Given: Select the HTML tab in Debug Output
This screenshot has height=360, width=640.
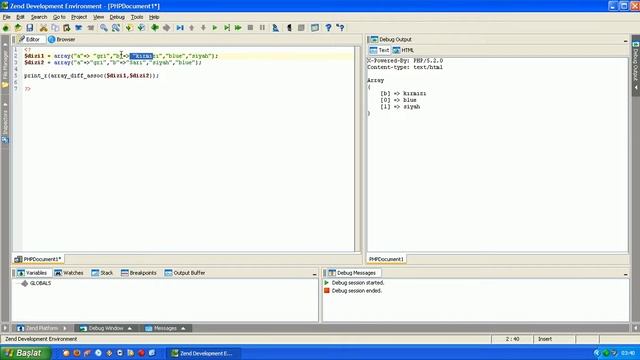Looking at the screenshot, I should (x=403, y=50).
